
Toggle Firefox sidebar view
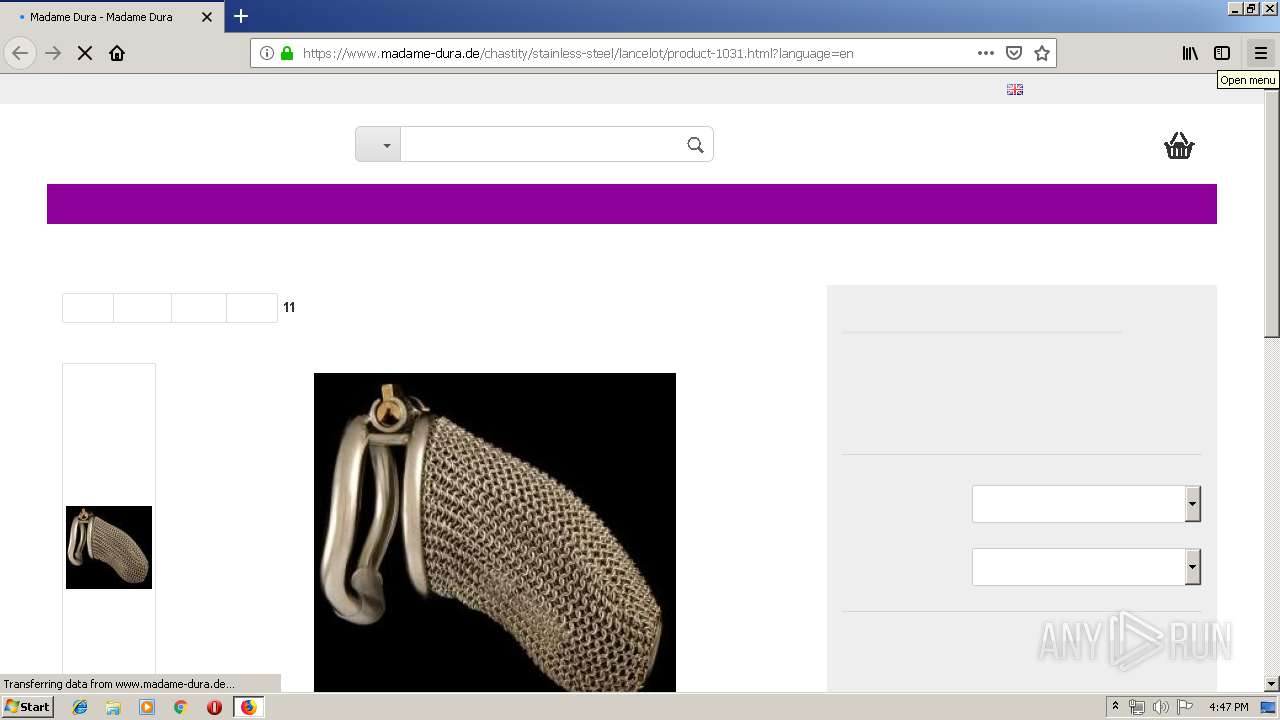[1222, 53]
